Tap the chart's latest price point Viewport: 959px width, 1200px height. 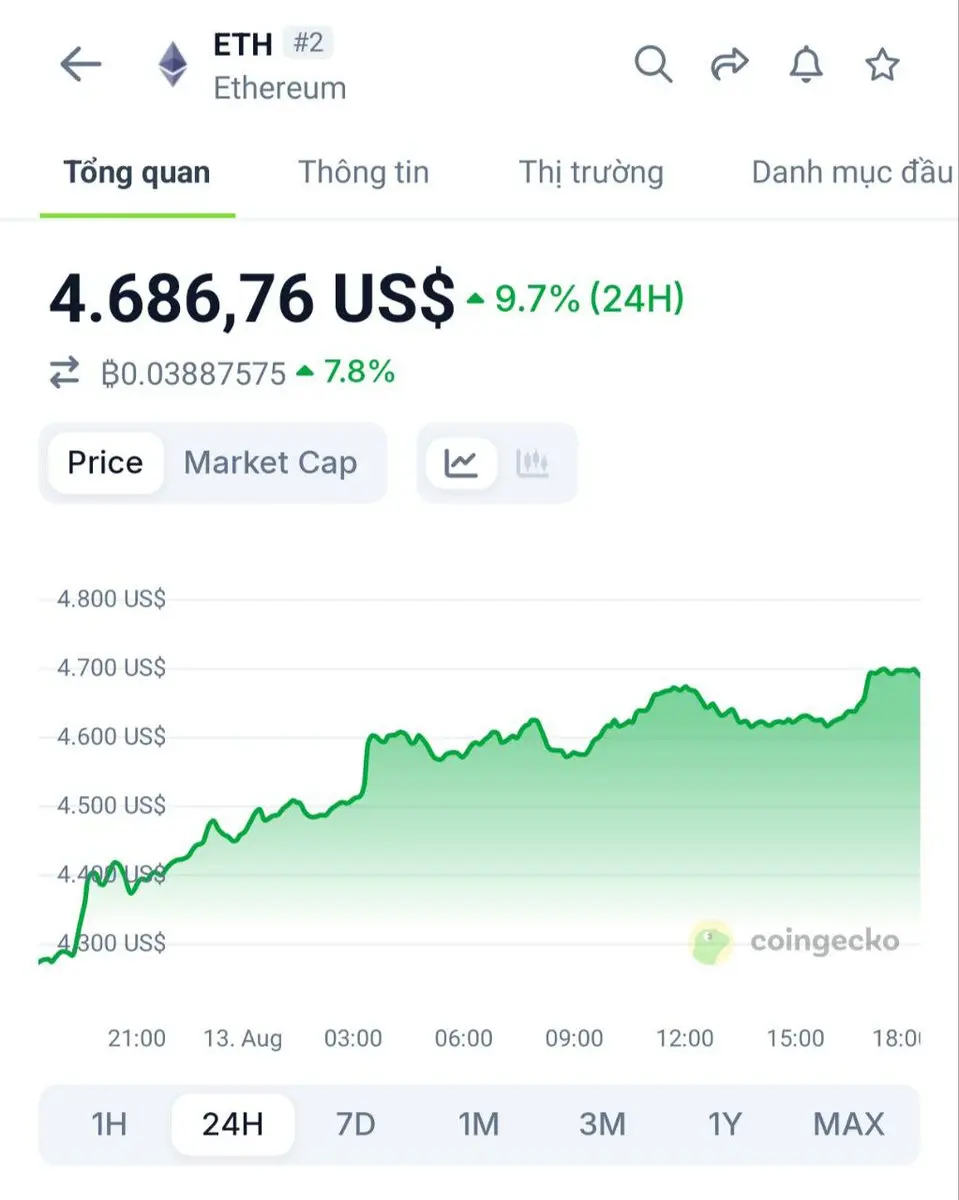(x=916, y=673)
